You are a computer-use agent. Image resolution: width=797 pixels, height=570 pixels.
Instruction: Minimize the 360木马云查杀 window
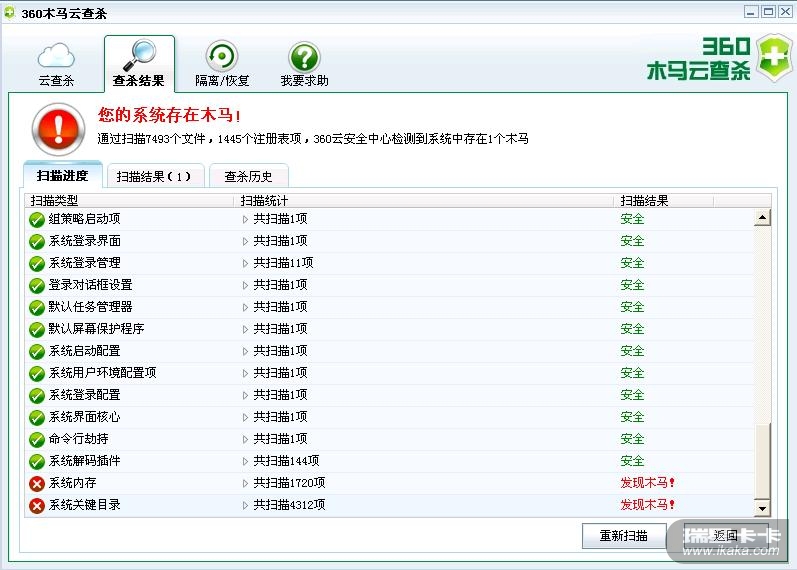pyautogui.click(x=751, y=11)
